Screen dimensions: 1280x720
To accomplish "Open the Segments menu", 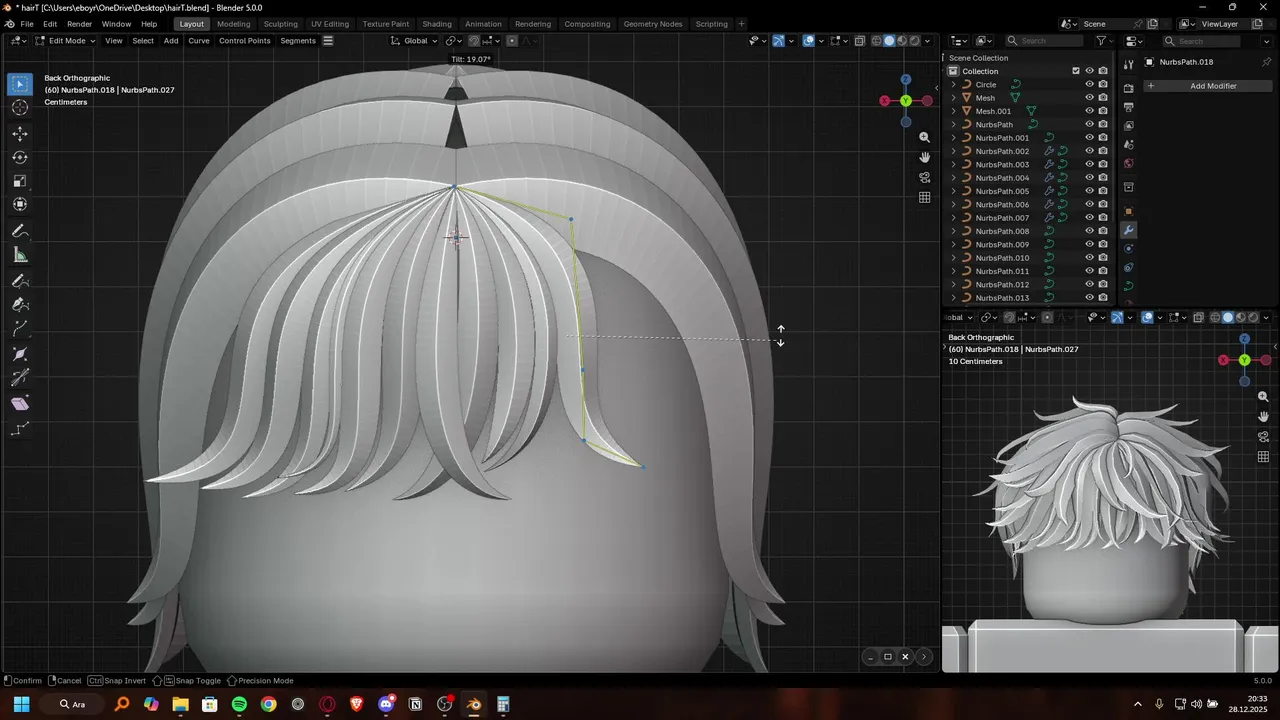I will coord(298,41).
